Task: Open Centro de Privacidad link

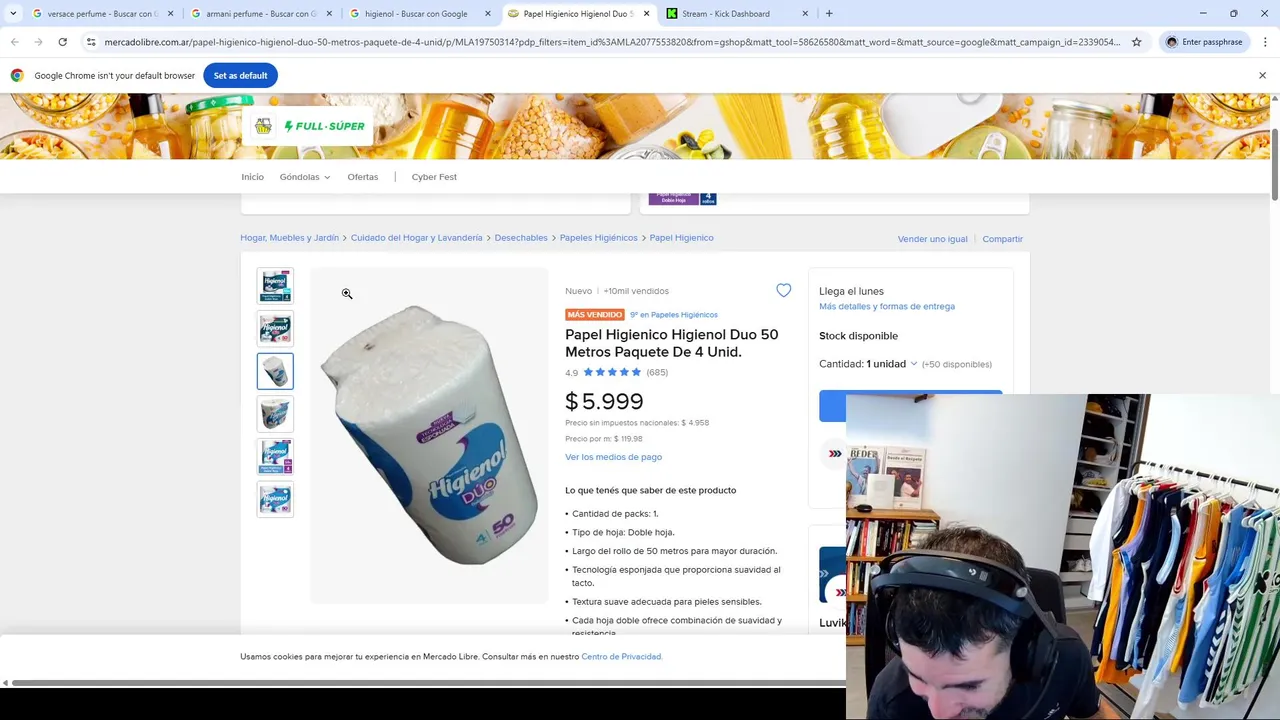Action: (622, 657)
